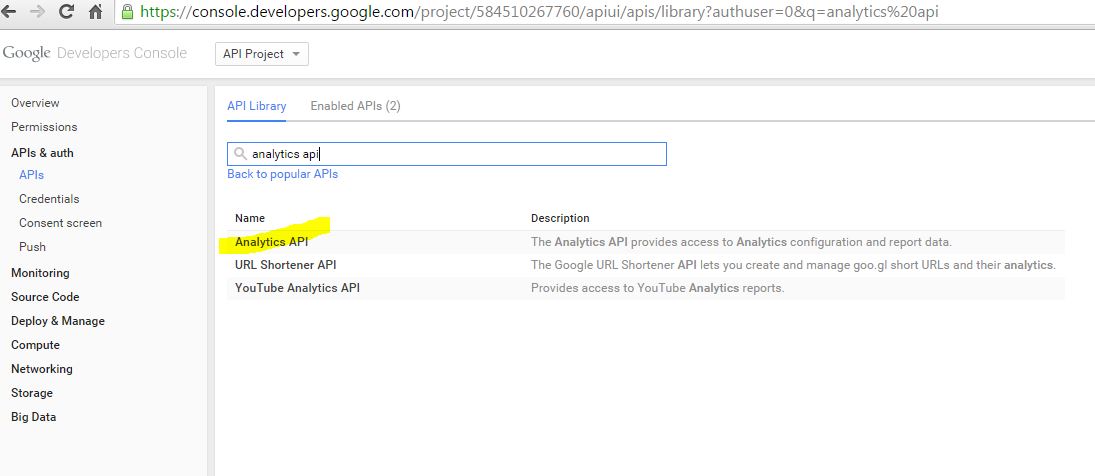Open the URL Shortener API entry
Screen dimensions: 1095x476
point(286,265)
